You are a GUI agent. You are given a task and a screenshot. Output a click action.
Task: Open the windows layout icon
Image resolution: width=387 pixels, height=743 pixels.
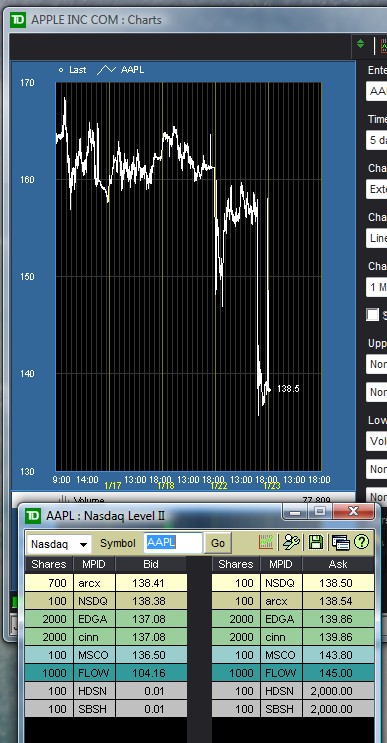coord(340,542)
